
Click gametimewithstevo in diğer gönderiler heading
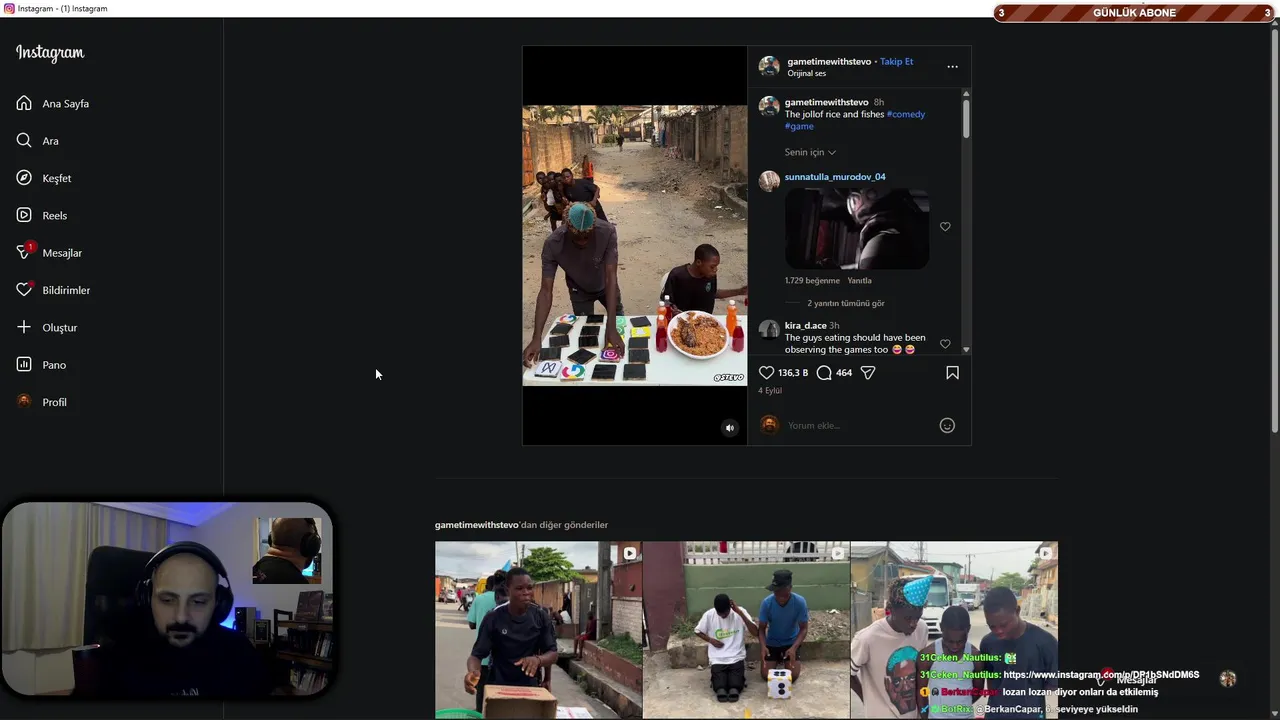click(x=476, y=525)
